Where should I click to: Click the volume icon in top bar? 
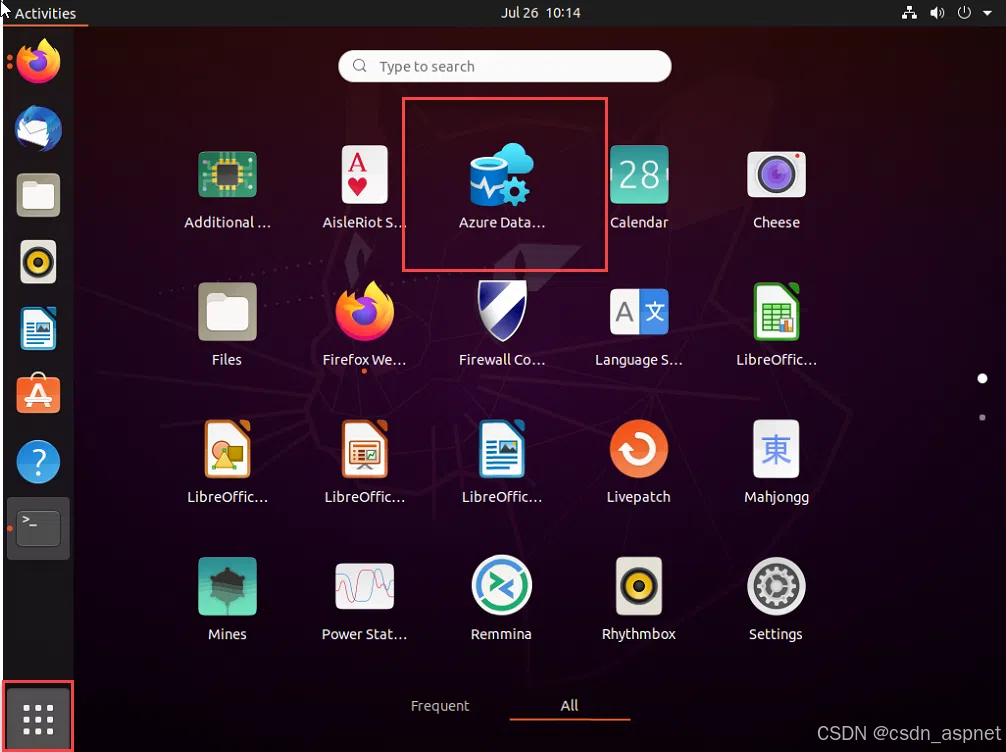(x=937, y=13)
